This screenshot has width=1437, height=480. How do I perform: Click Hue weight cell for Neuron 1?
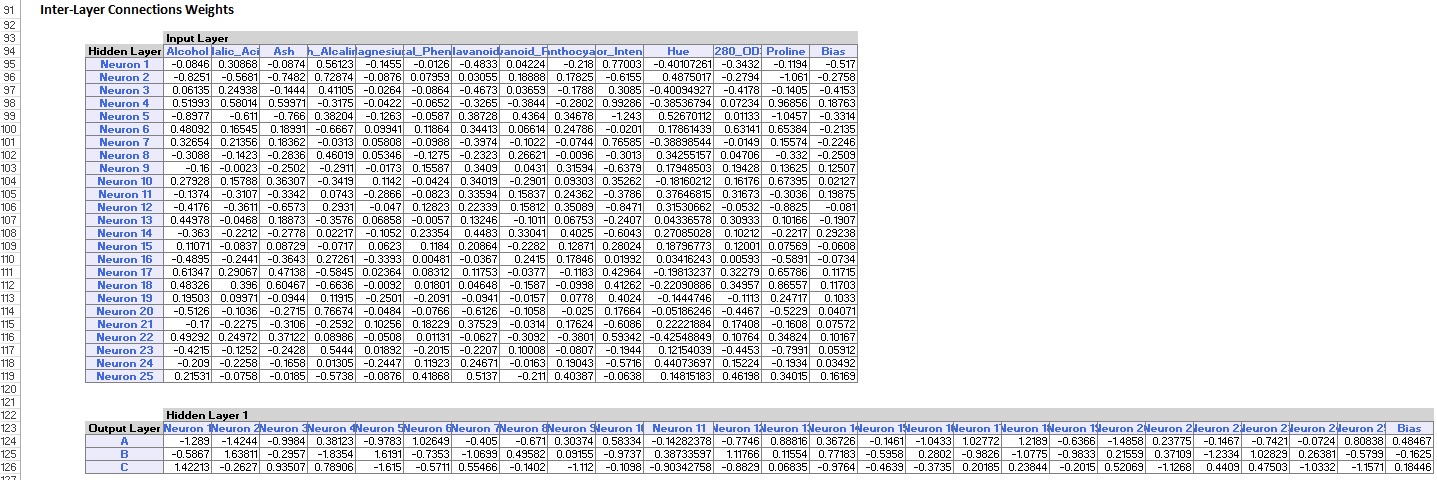coord(679,64)
